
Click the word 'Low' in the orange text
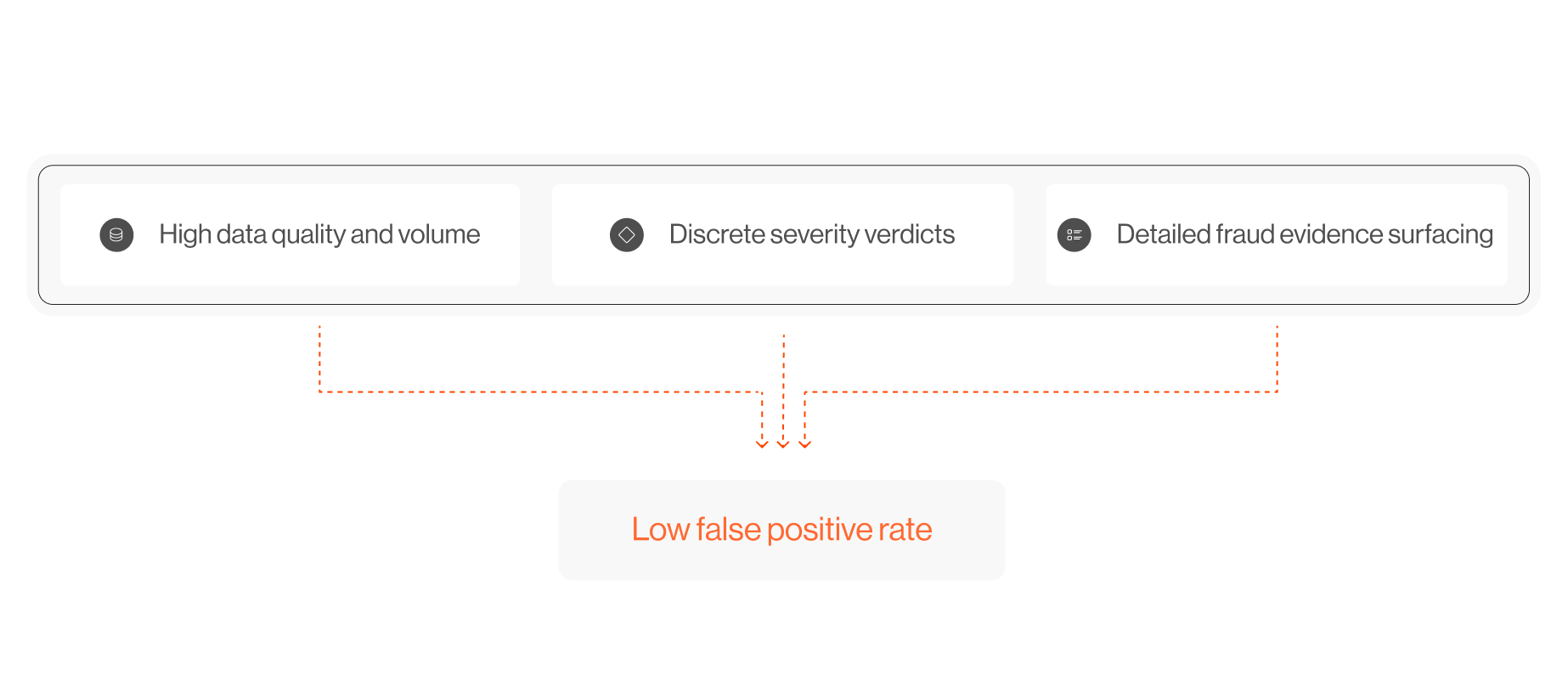tap(660, 530)
